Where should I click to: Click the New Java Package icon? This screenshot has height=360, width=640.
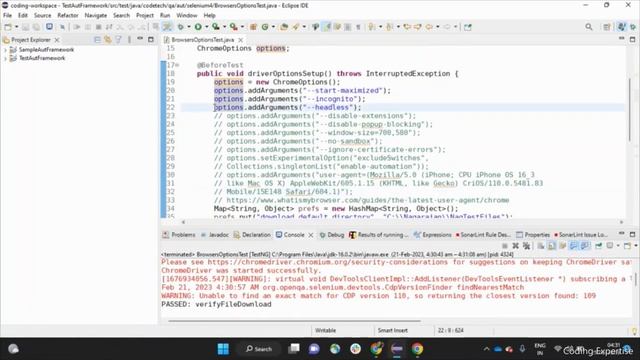coord(253,27)
